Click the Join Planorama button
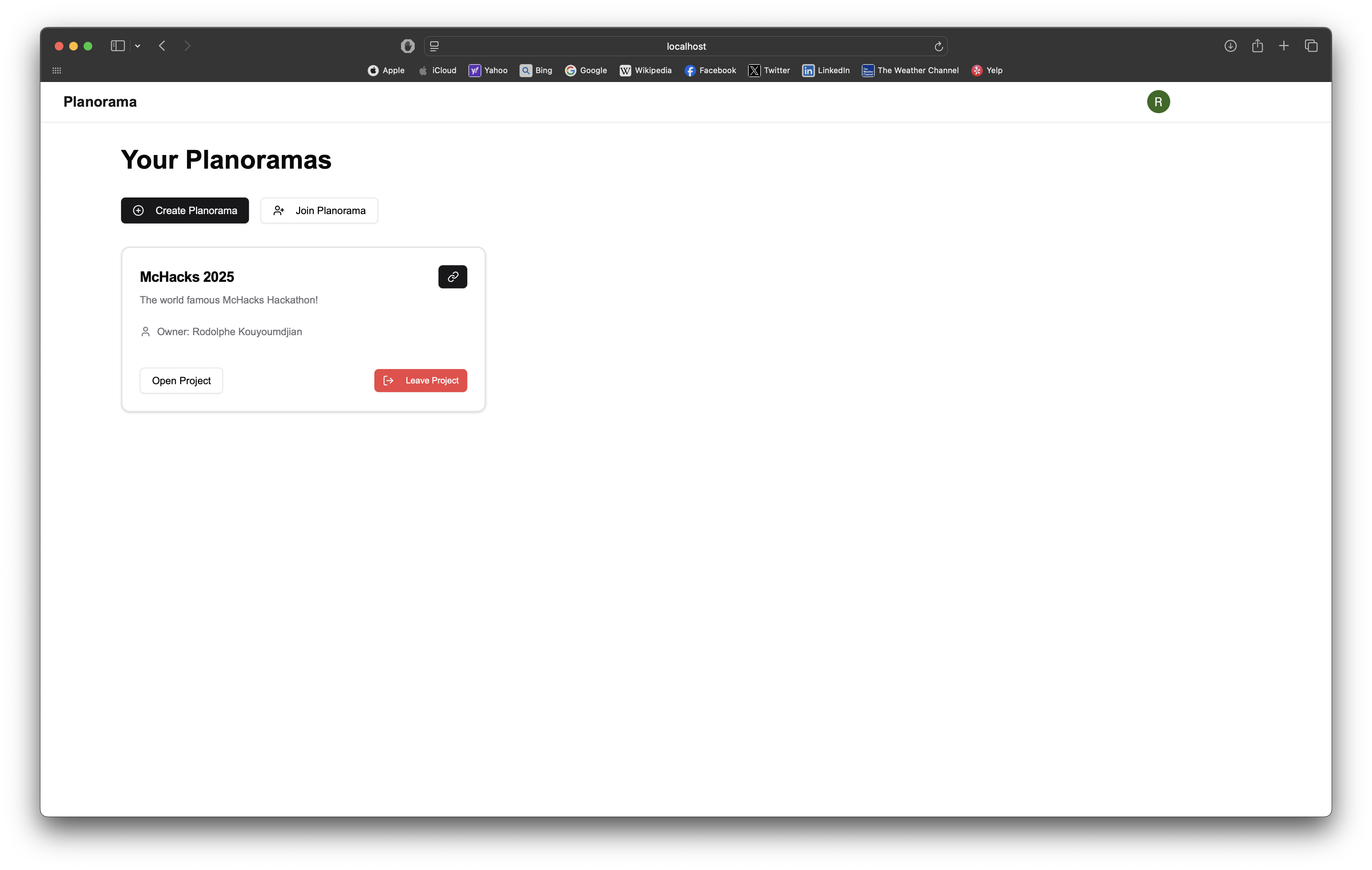 point(319,210)
